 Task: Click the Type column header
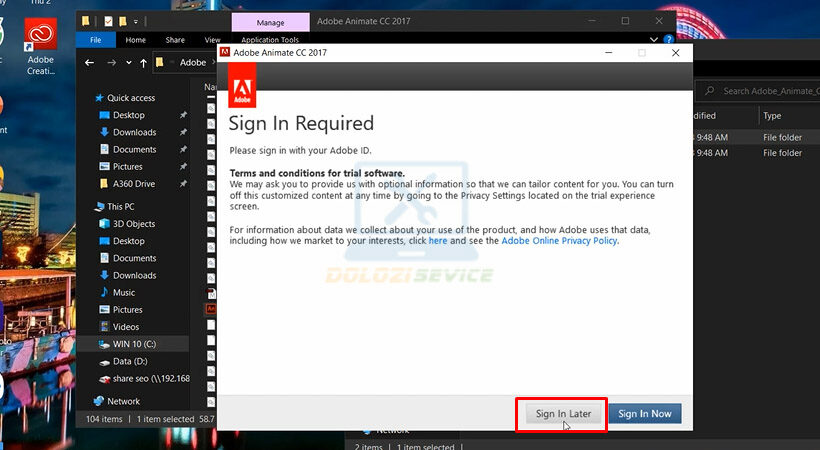click(772, 116)
